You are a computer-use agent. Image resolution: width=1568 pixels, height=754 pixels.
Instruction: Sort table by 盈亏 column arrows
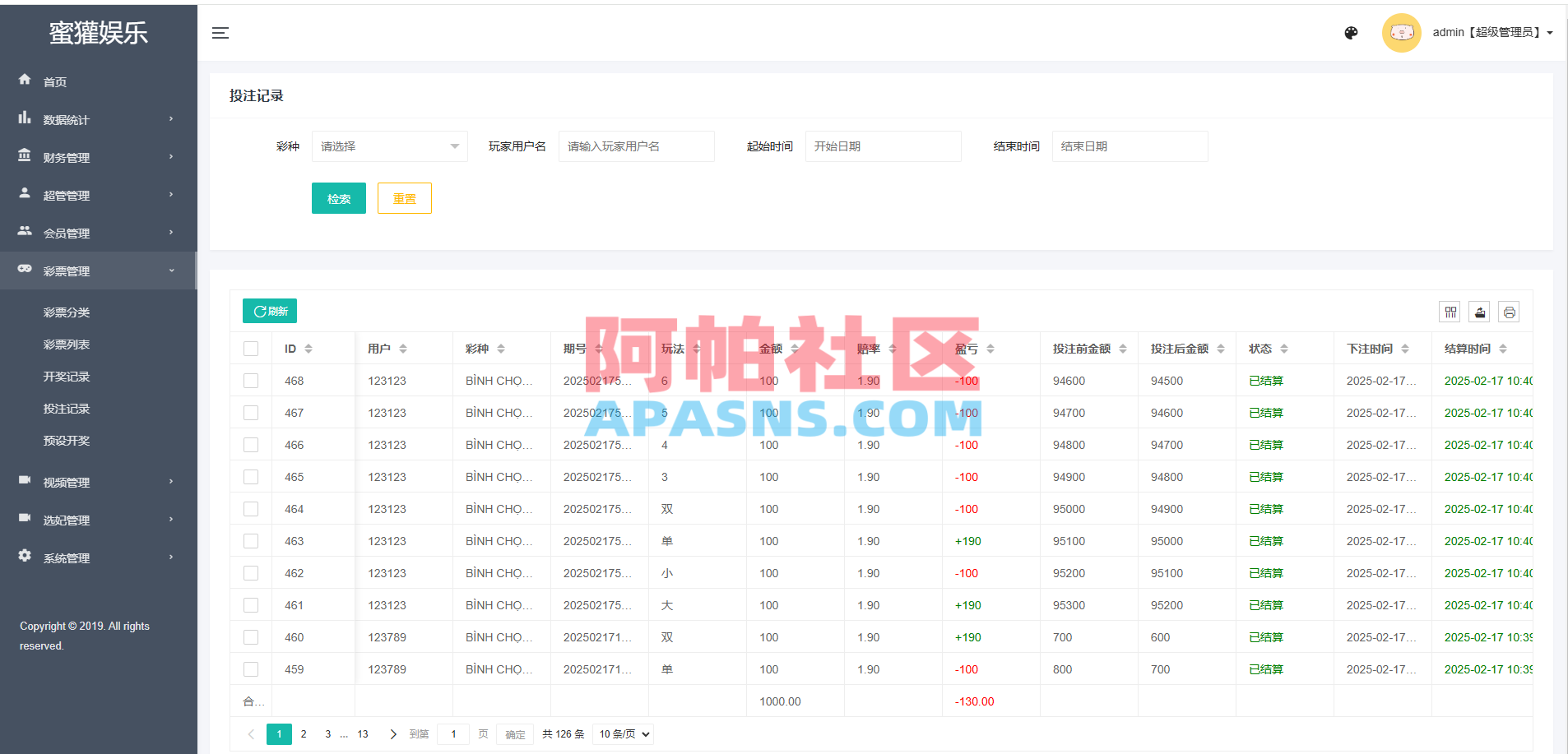pyautogui.click(x=991, y=348)
